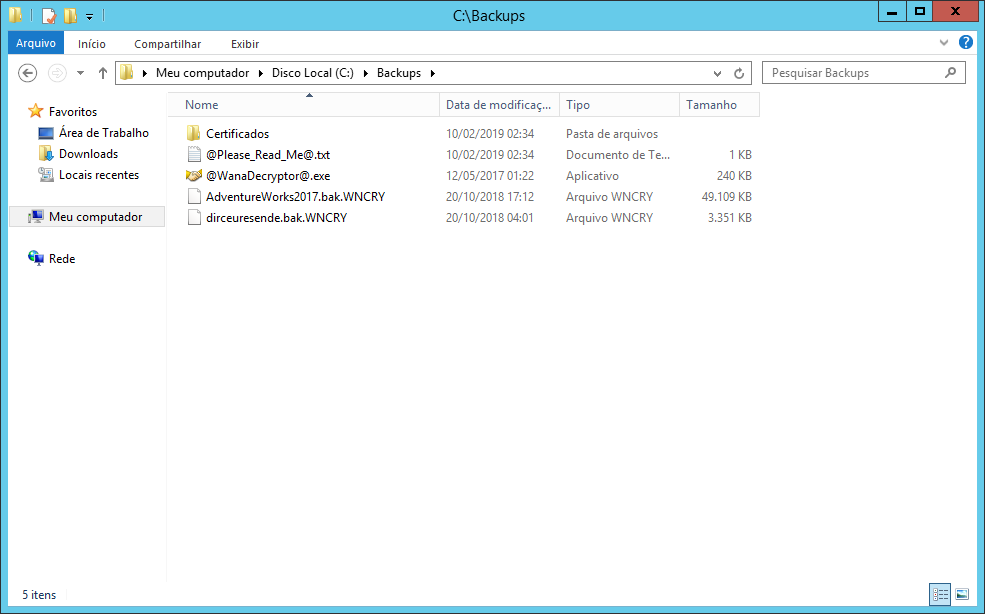Image resolution: width=985 pixels, height=614 pixels.
Task: Click Disco Local (C:) in breadcrumb
Action: [312, 73]
